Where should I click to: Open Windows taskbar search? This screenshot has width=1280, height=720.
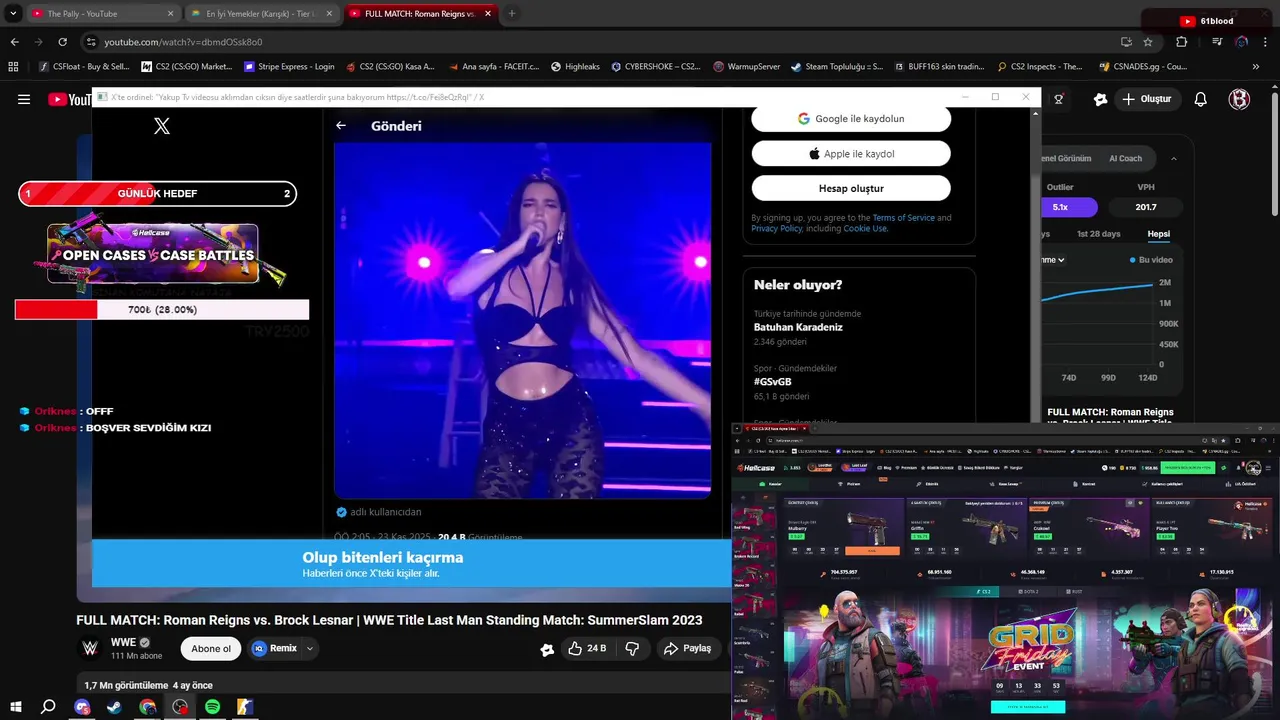click(48, 707)
